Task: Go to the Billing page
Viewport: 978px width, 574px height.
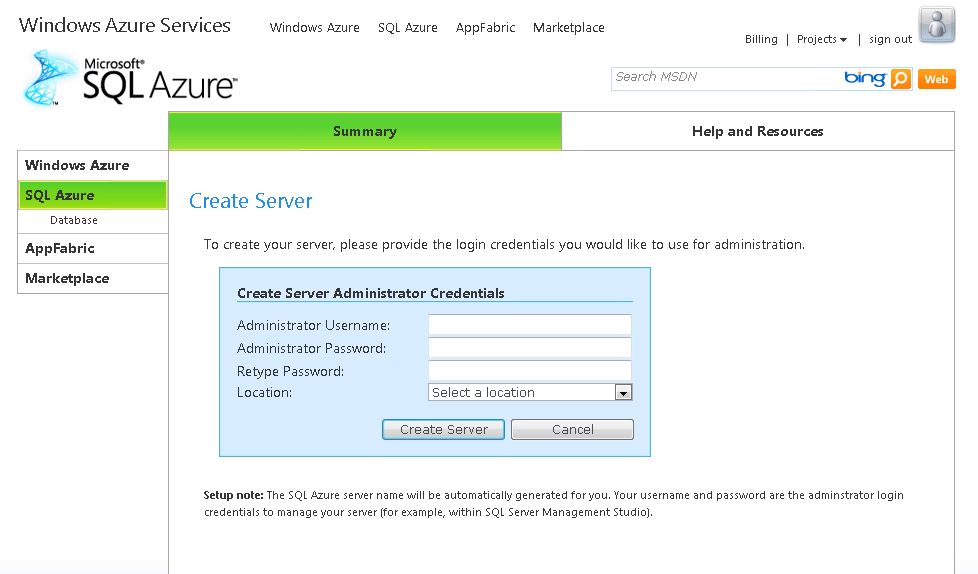Action: tap(761, 39)
